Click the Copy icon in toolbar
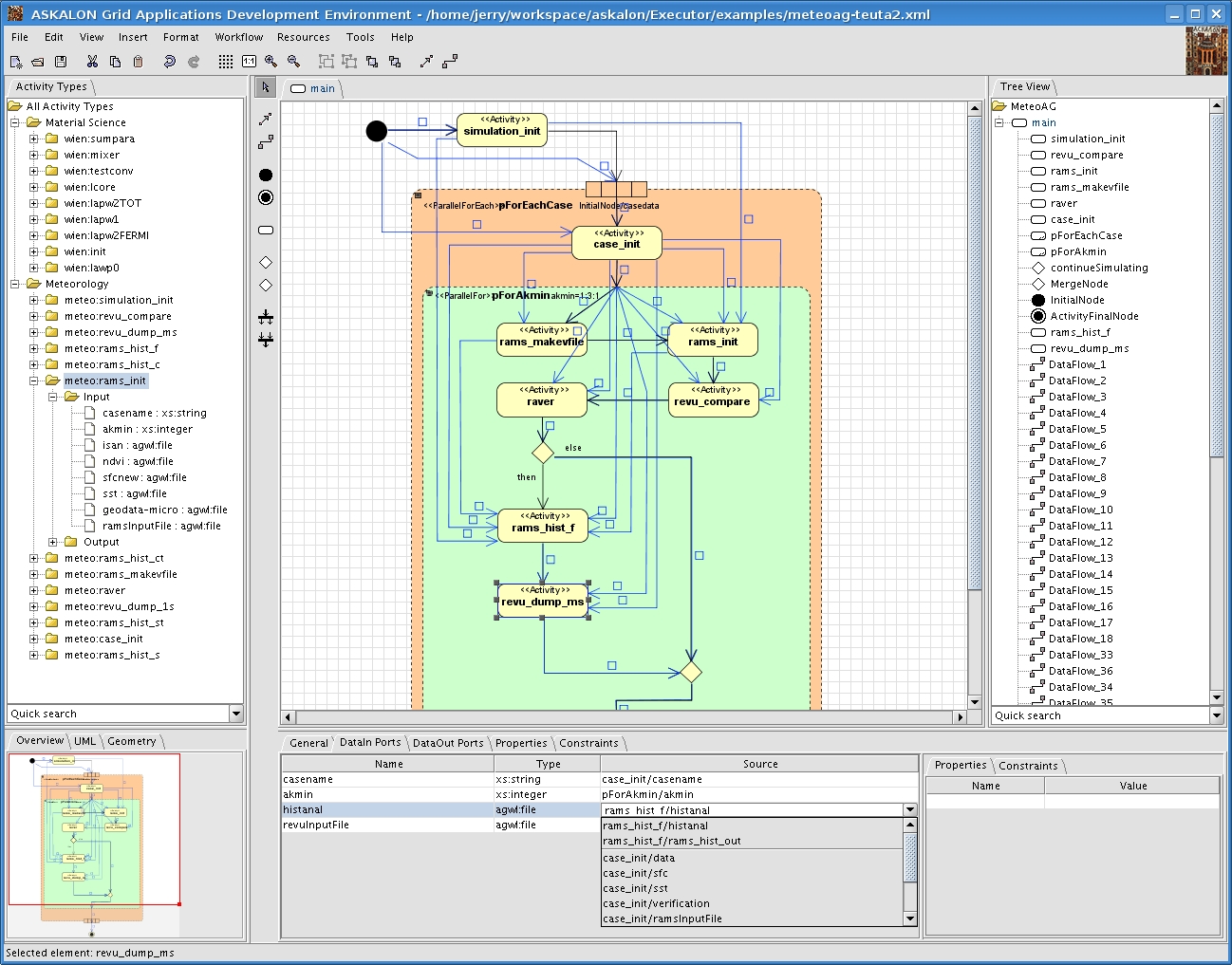This screenshot has height=965, width=1232. click(115, 62)
